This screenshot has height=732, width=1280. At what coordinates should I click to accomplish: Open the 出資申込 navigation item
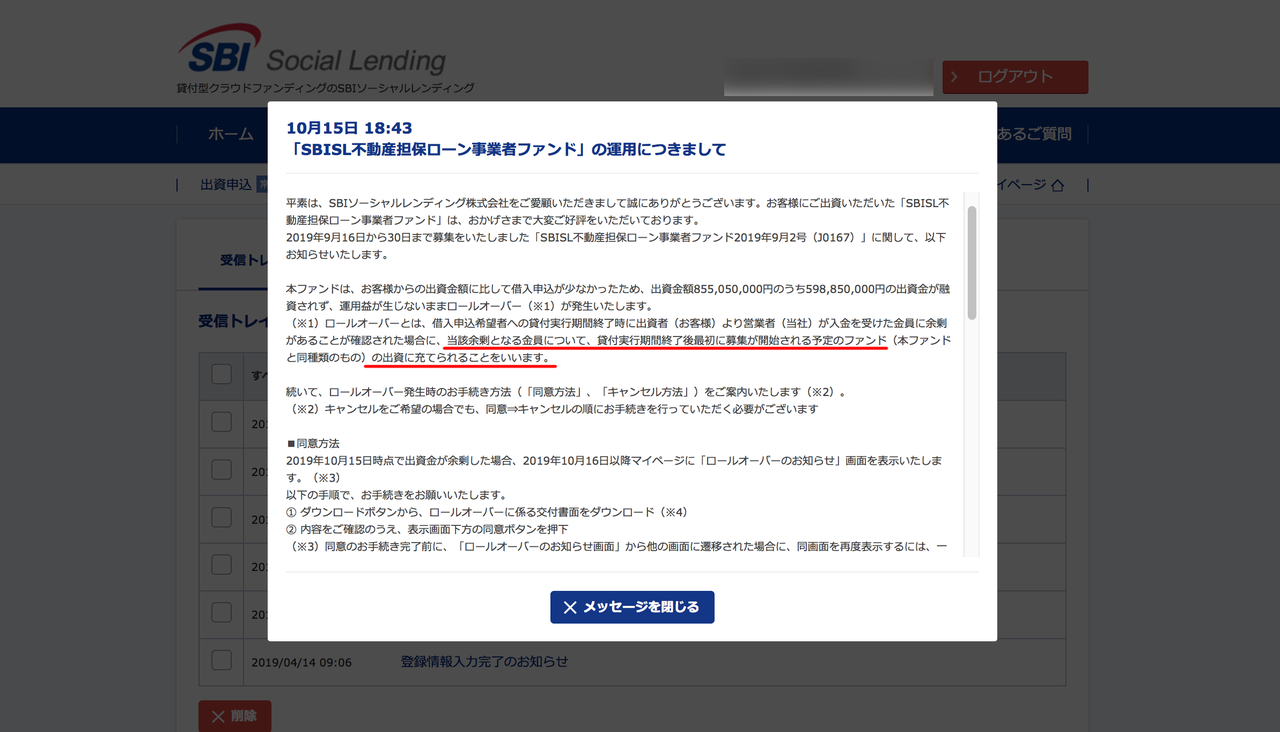[226, 185]
